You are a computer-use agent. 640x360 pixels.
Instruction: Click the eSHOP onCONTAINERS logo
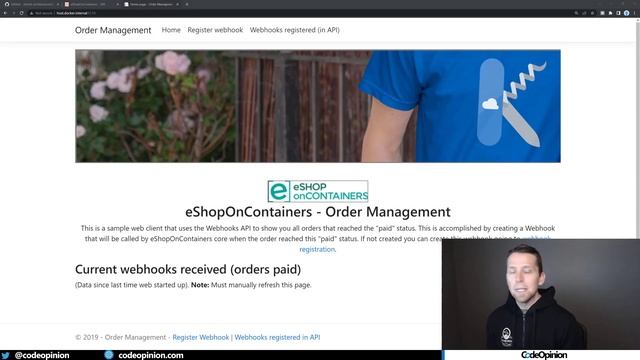coord(318,191)
